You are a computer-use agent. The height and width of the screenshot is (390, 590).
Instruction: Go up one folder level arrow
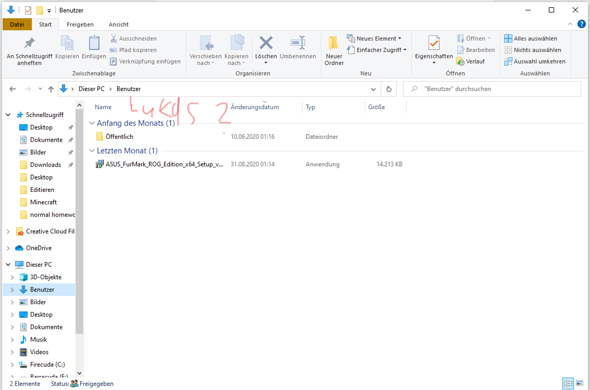point(51,89)
